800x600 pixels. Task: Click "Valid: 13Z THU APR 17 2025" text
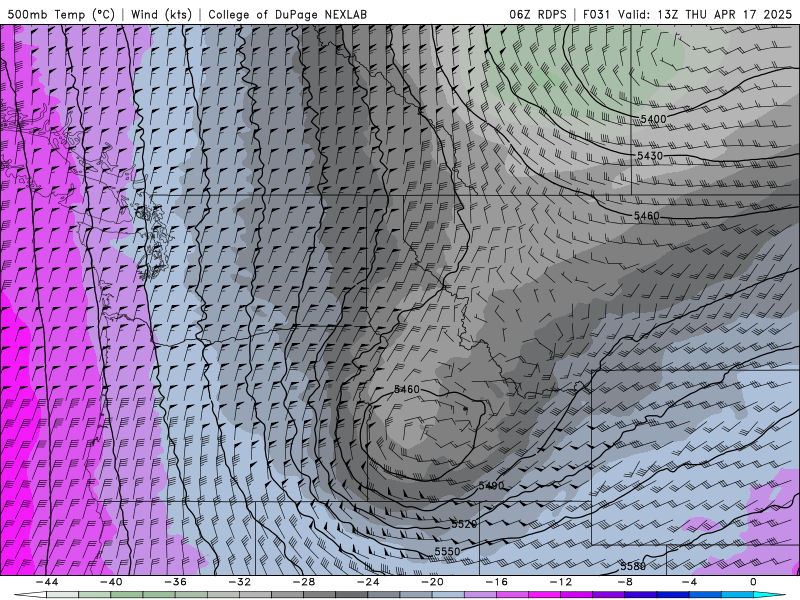click(705, 14)
